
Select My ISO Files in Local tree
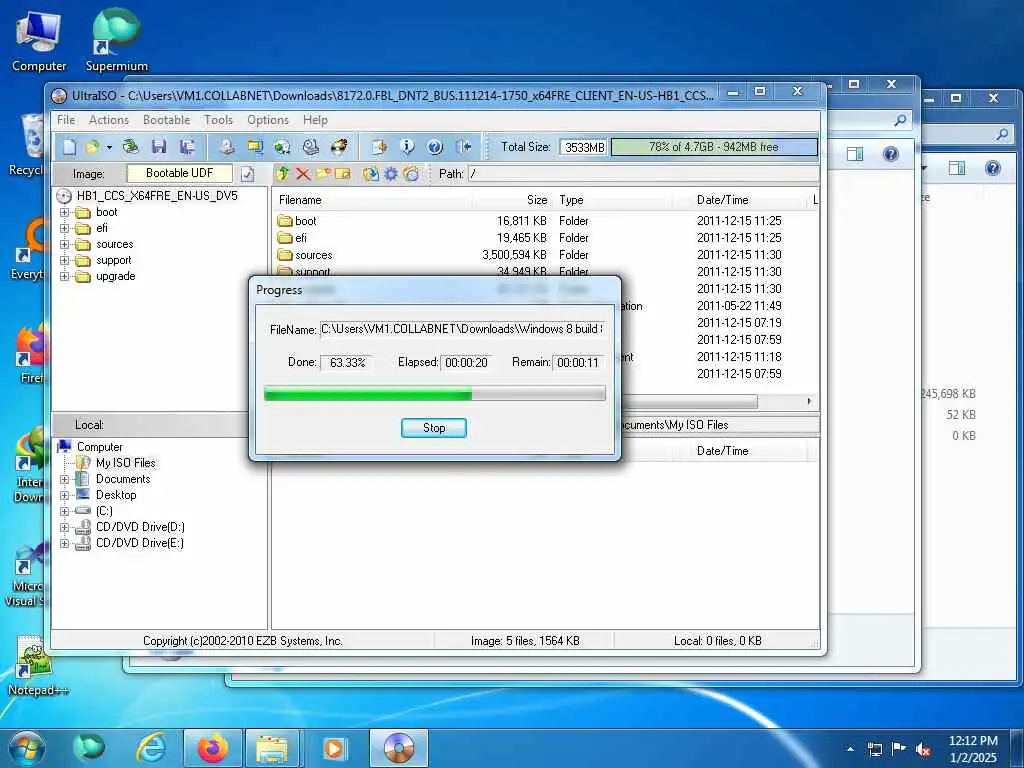click(125, 463)
